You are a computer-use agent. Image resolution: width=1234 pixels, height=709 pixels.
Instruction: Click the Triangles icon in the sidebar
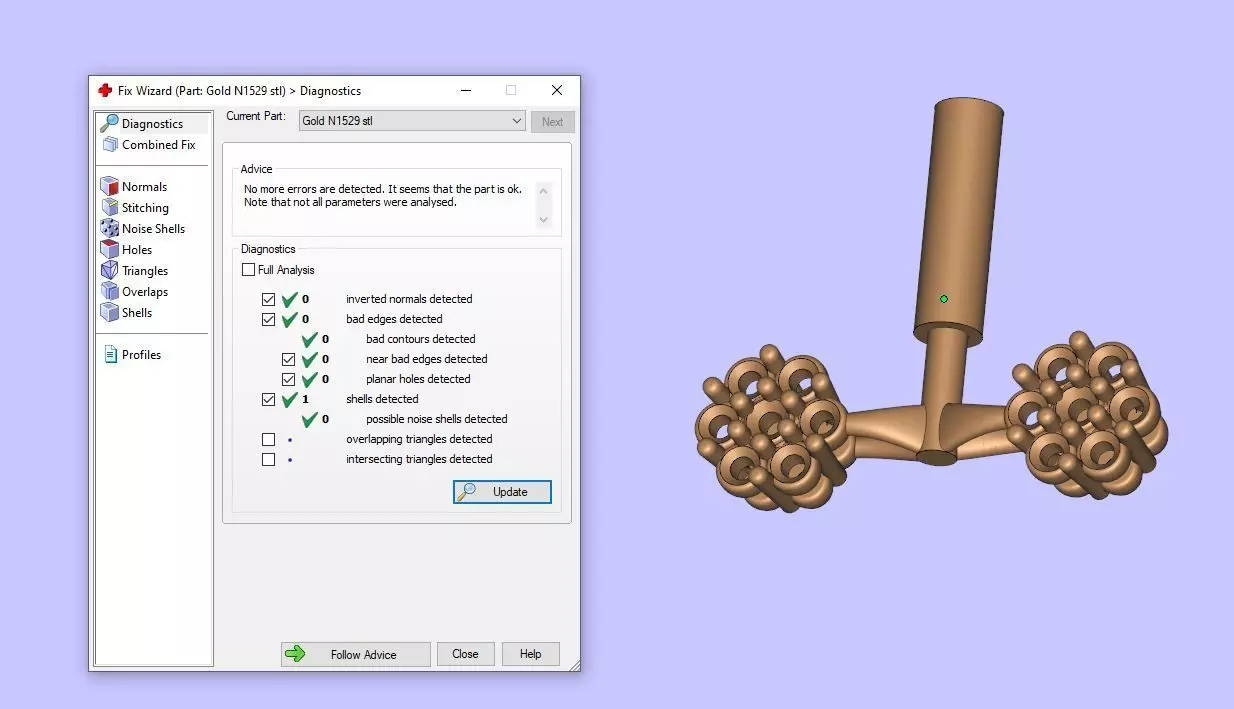pyautogui.click(x=109, y=271)
